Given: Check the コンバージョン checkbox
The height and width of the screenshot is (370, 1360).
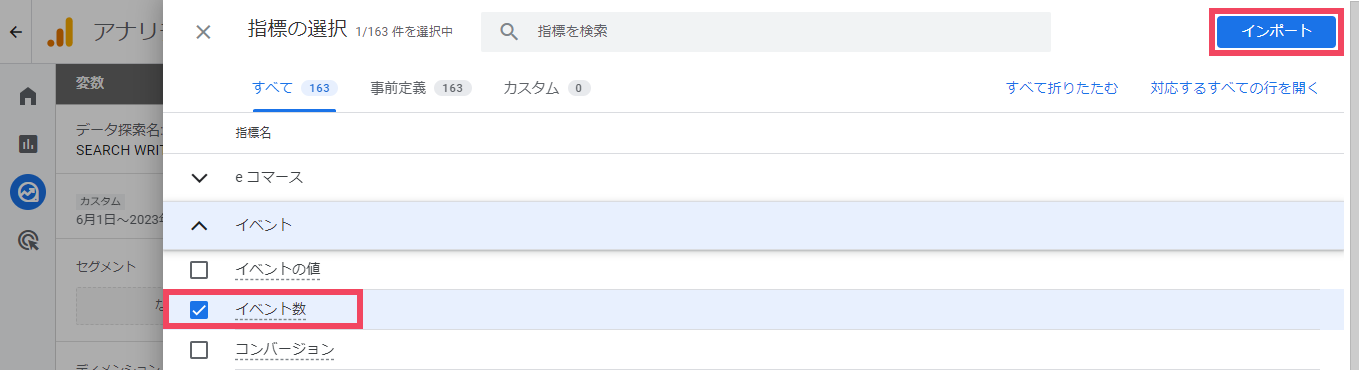Looking at the screenshot, I should tap(199, 350).
